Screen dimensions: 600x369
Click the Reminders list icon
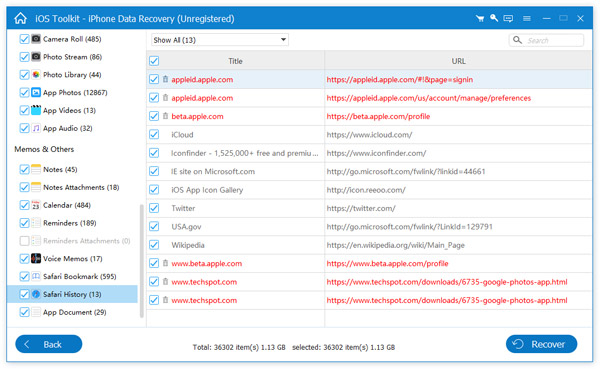[x=36, y=223]
